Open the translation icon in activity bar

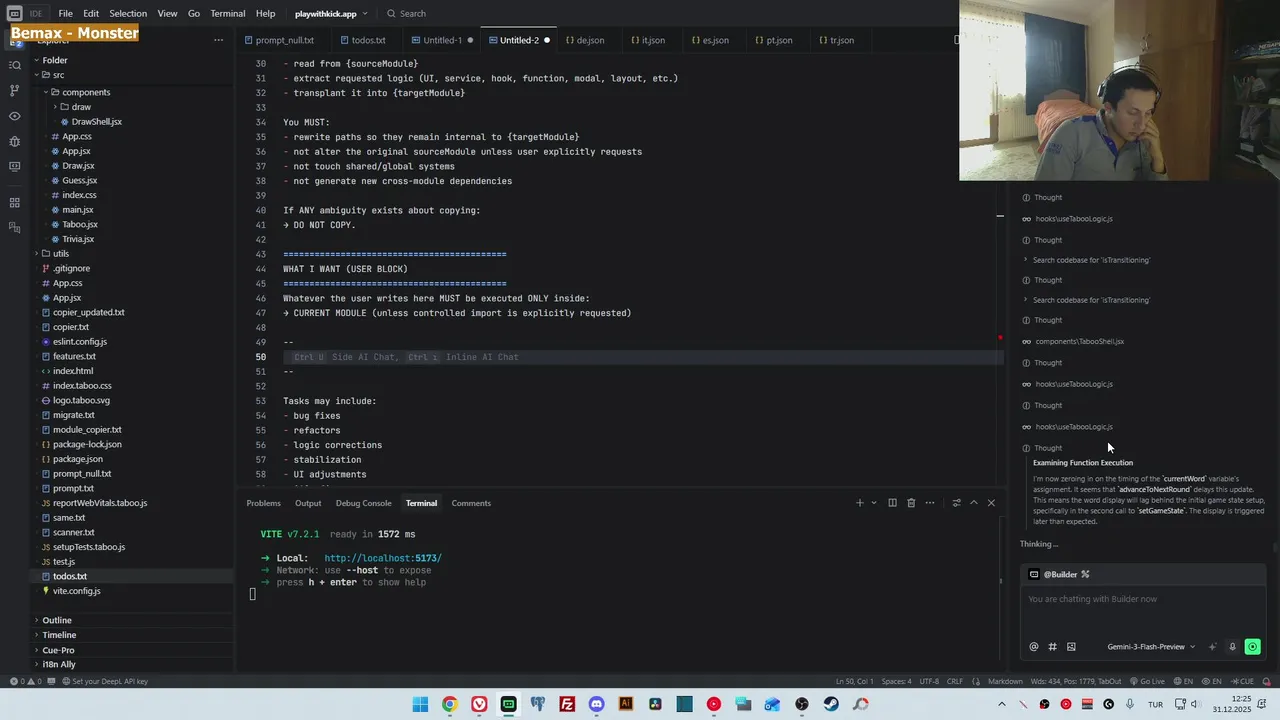tap(14, 228)
